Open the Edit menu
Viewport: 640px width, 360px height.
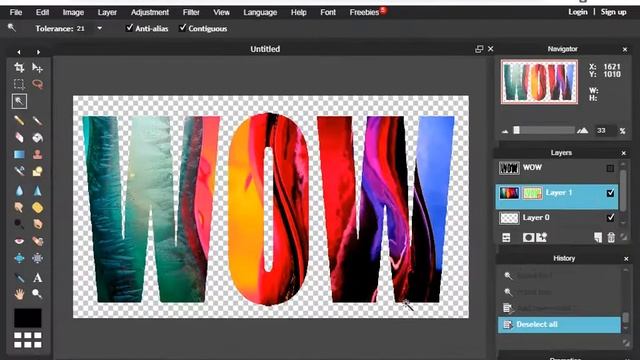point(42,12)
